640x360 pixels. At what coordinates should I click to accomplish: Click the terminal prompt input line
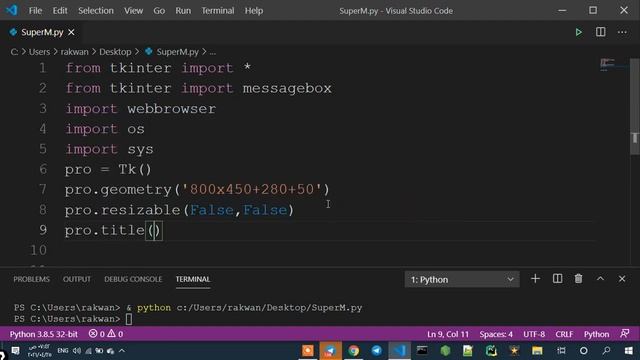point(129,319)
